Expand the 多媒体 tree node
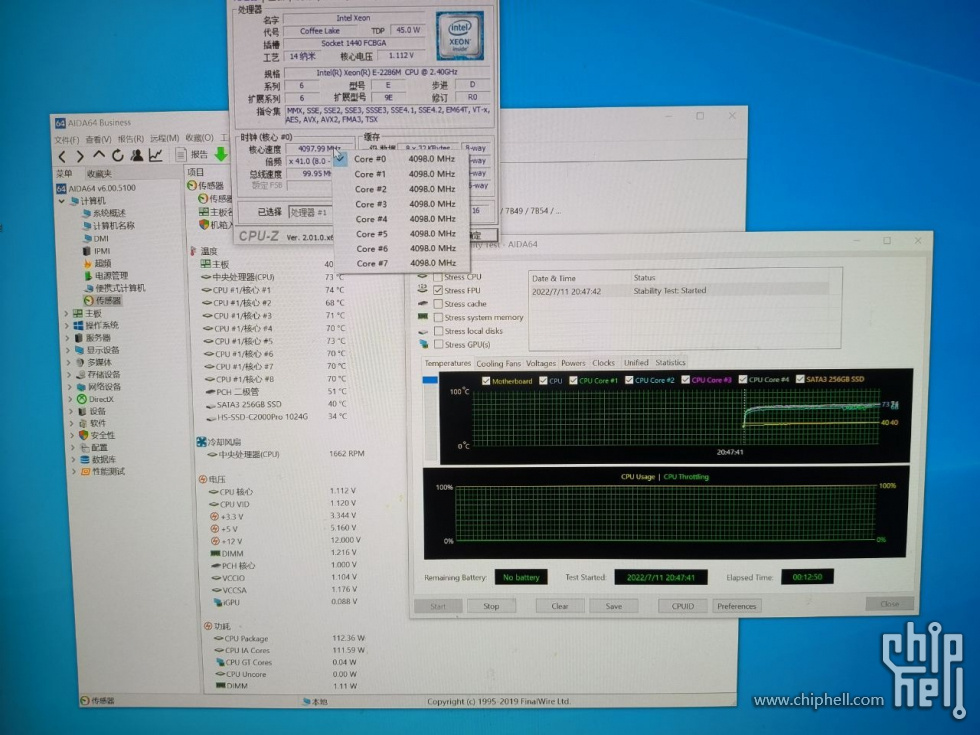The width and height of the screenshot is (980, 735). [68, 362]
